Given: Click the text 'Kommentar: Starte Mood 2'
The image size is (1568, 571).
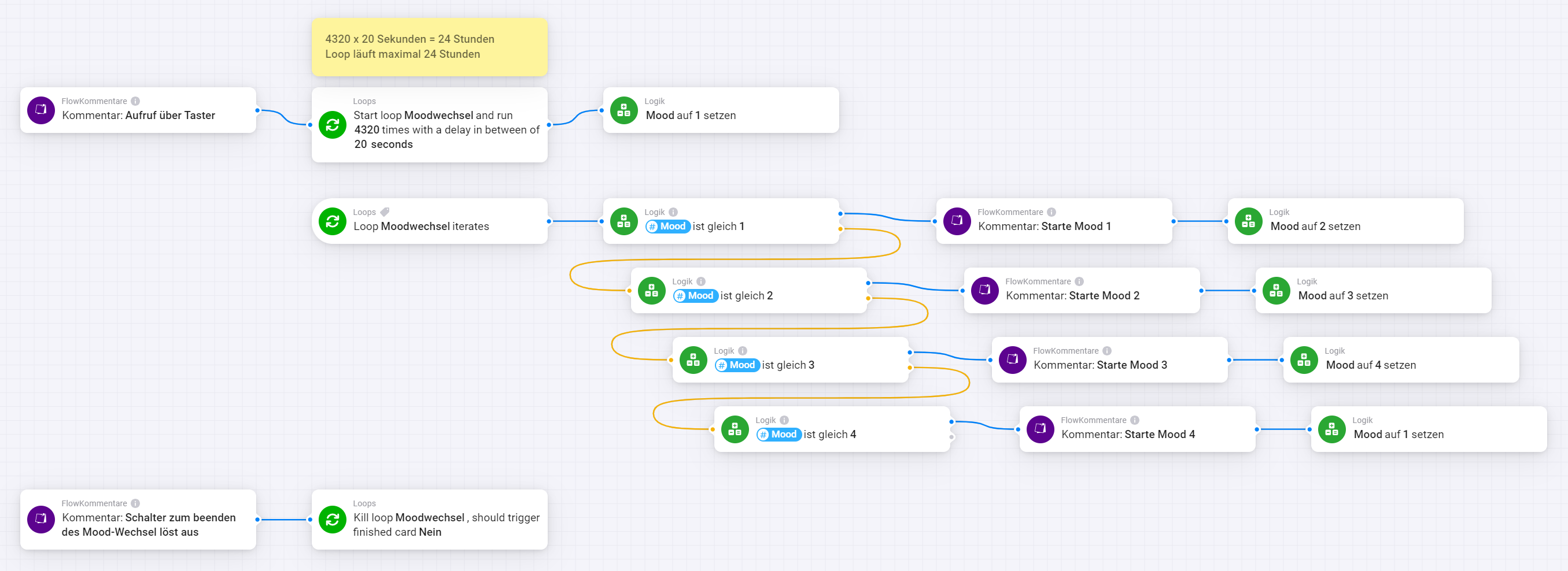Looking at the screenshot, I should (1072, 296).
